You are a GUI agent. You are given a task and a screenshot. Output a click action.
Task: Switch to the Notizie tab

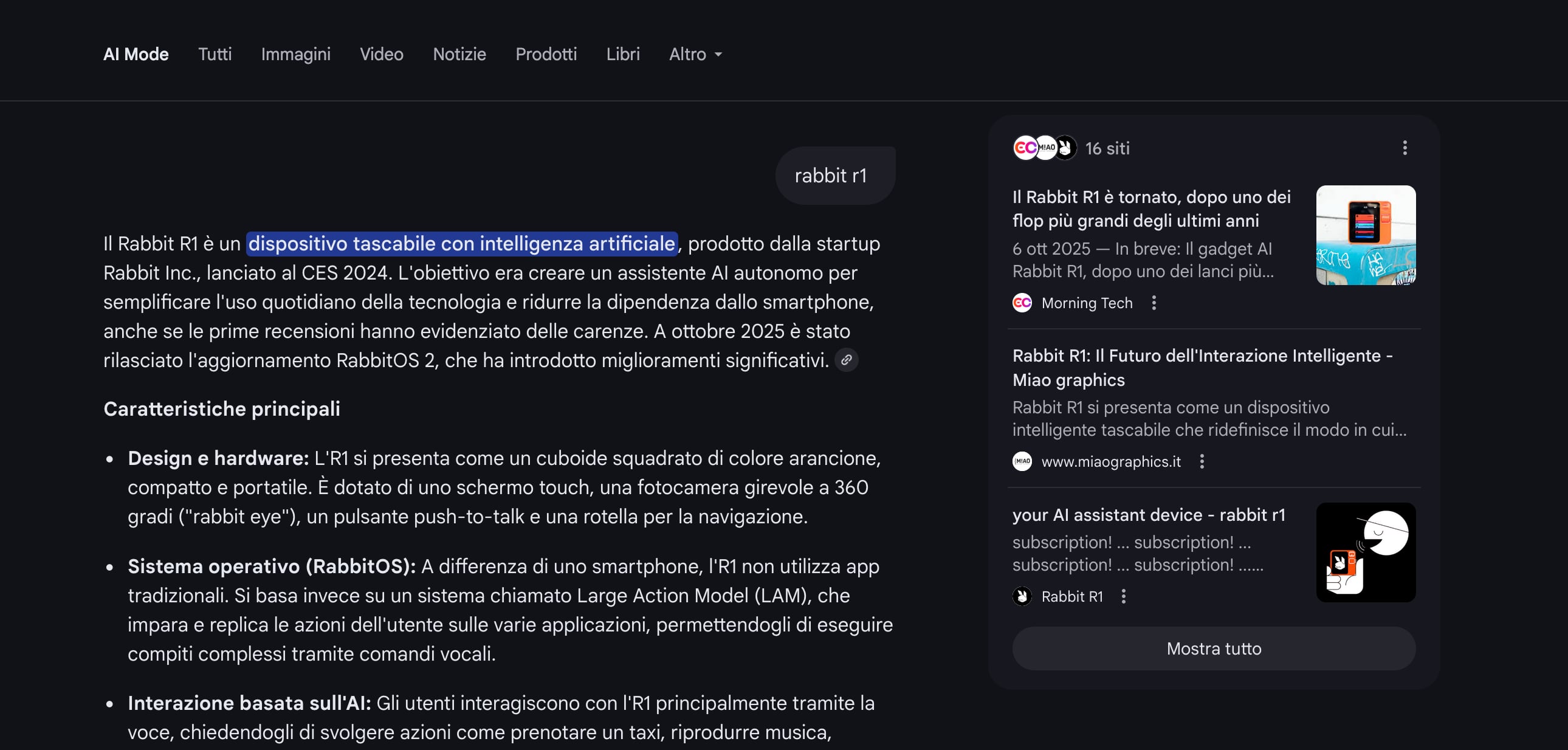[459, 54]
